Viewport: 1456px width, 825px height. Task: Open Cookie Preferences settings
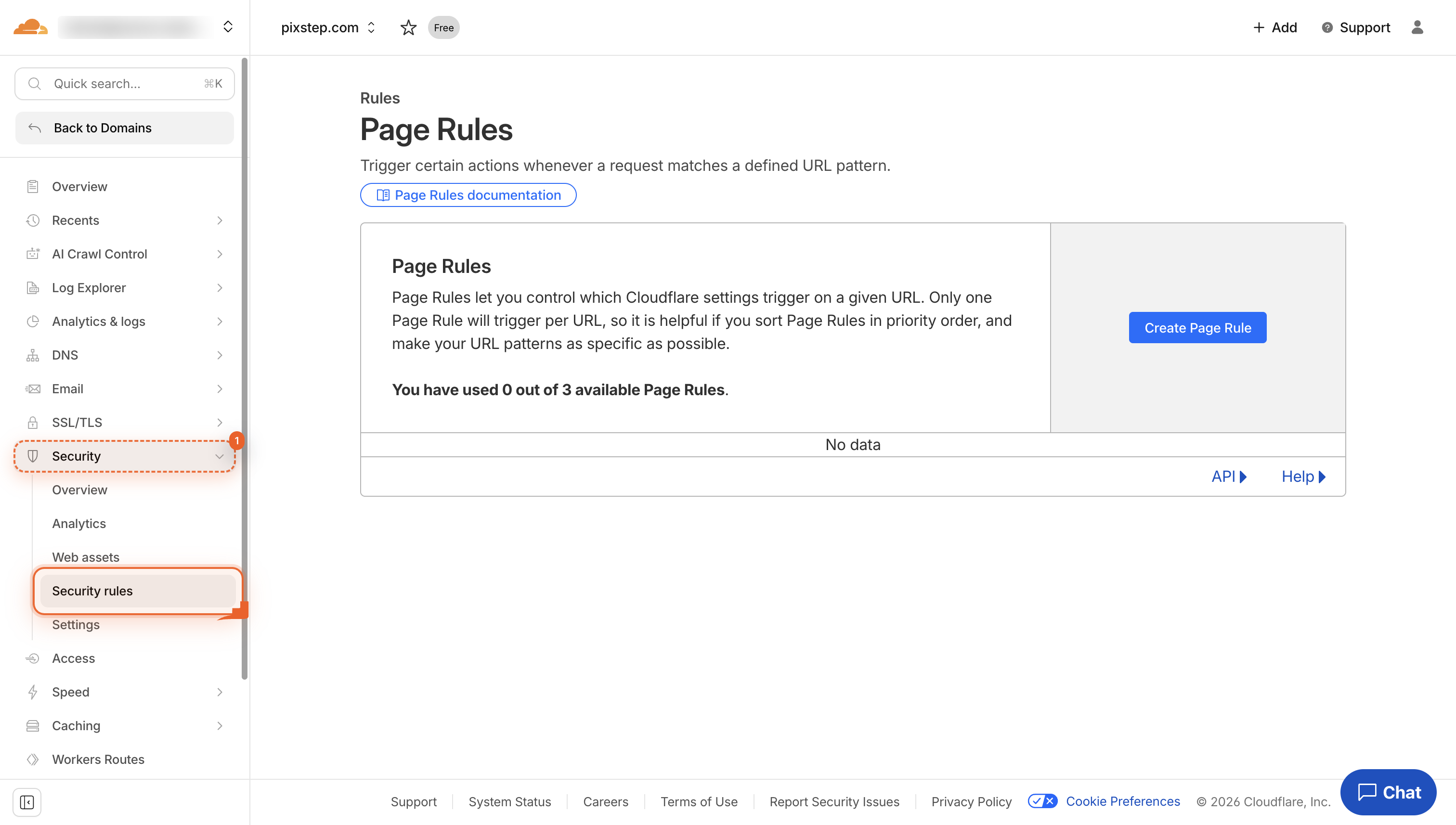(1123, 801)
